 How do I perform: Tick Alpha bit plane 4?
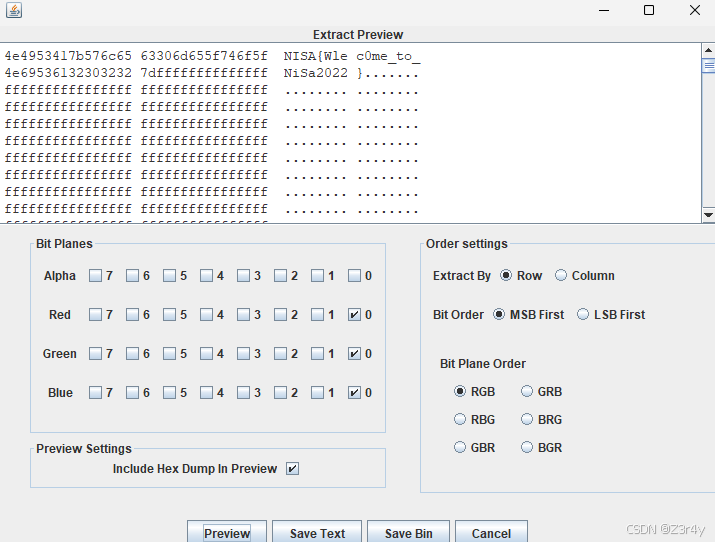[206, 275]
